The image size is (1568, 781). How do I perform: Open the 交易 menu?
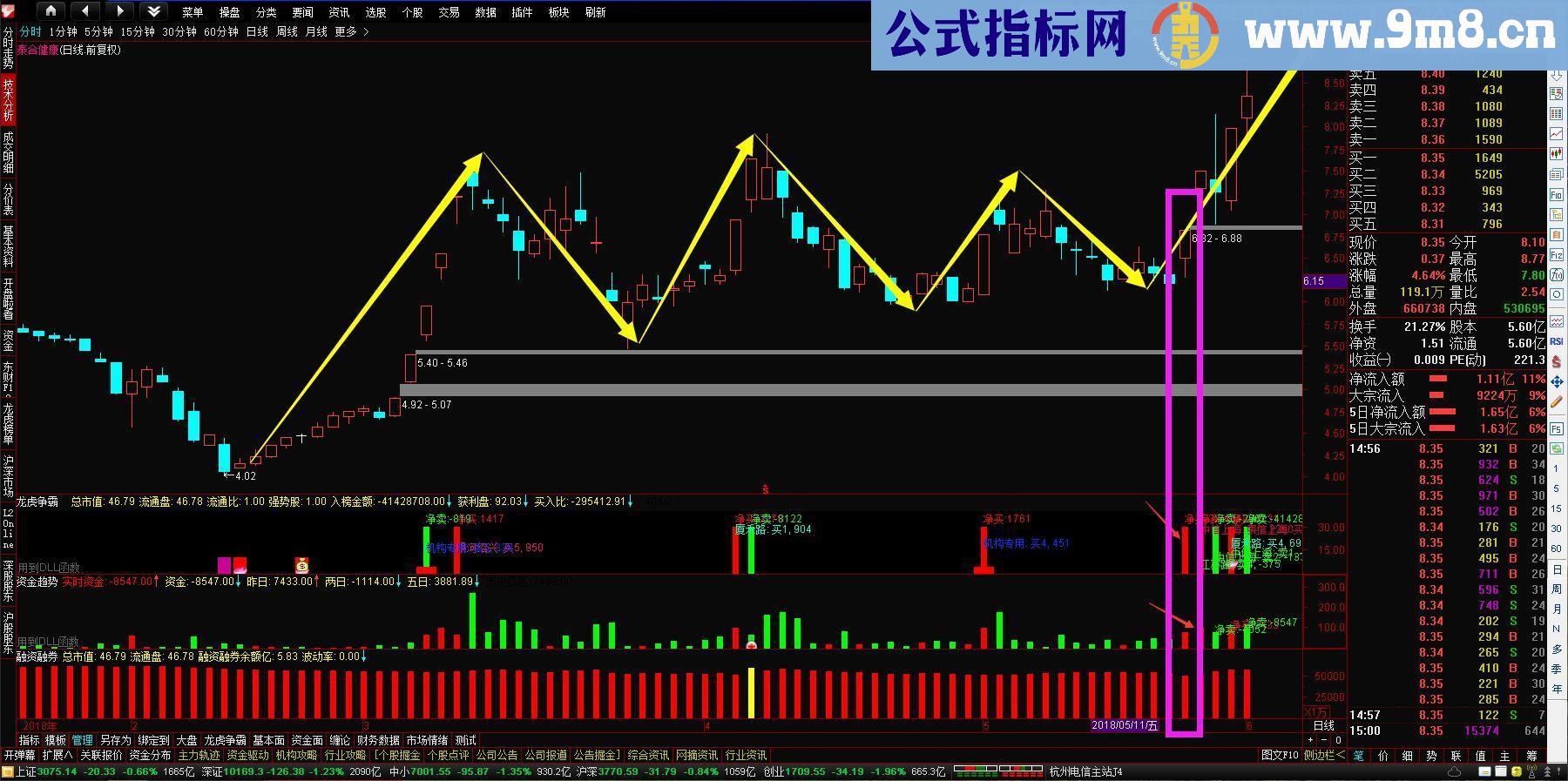[x=449, y=12]
